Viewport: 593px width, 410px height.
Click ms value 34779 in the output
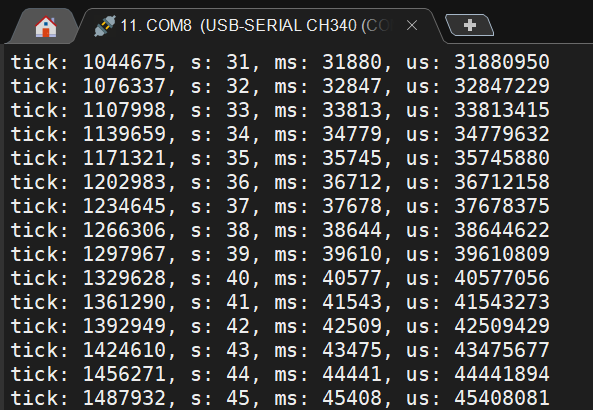coord(352,134)
